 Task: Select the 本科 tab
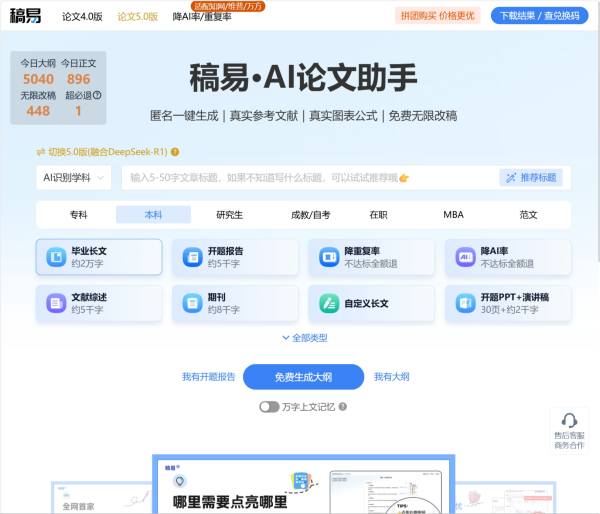point(153,215)
